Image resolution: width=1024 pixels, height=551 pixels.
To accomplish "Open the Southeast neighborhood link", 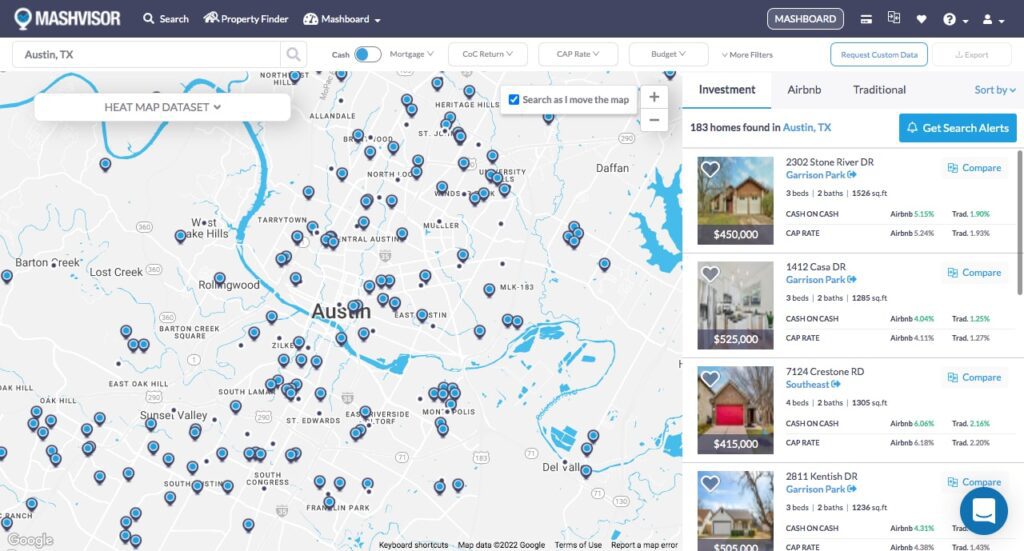I will pos(812,385).
